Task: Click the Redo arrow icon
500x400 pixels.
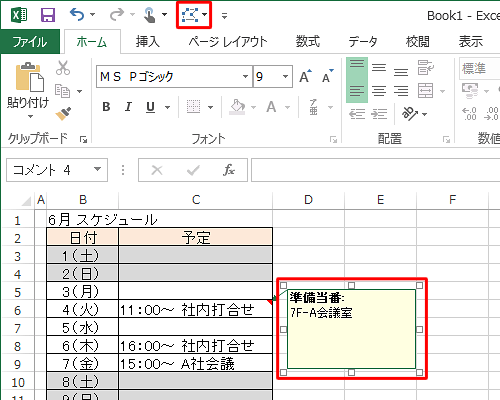Action: pyautogui.click(x=117, y=15)
